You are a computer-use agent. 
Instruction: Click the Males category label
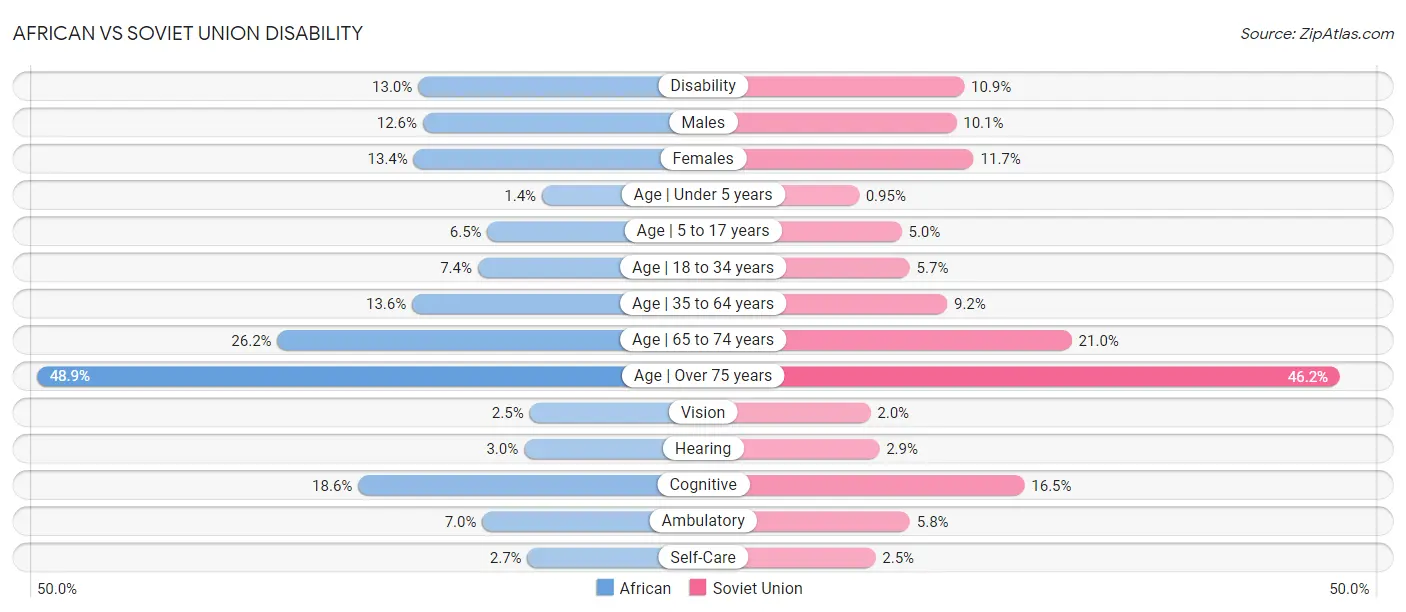[x=703, y=122]
